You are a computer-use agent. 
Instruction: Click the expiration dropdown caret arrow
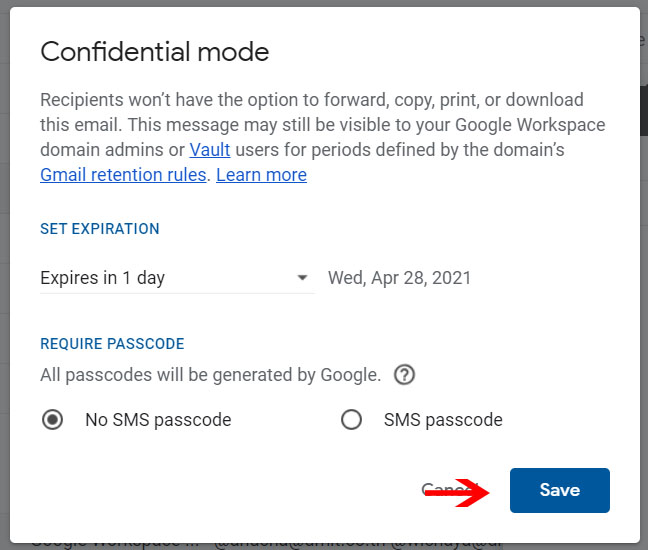[303, 277]
